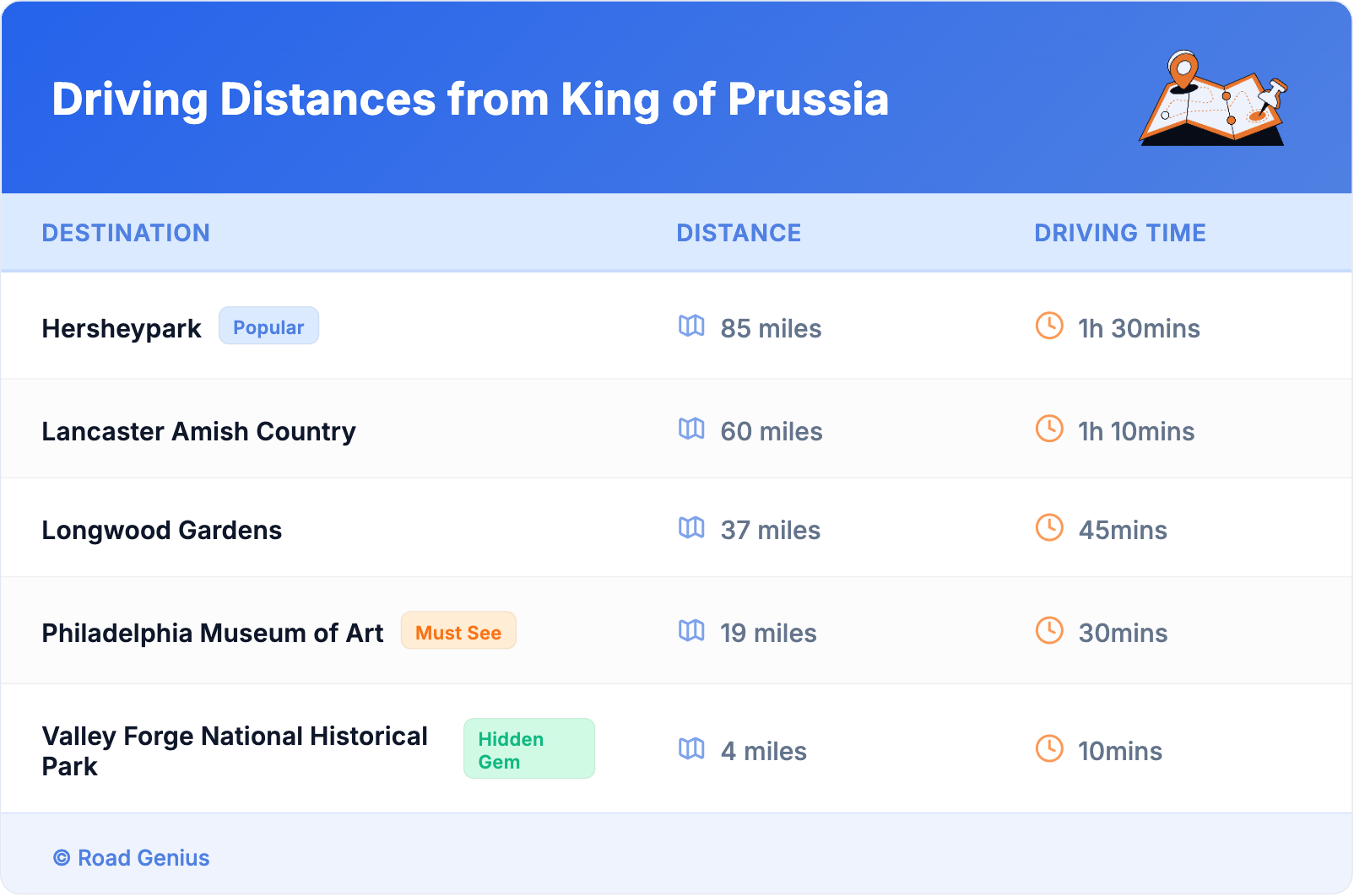Select the Must See badge
Viewport: 1354px width, 896px height.
click(x=458, y=632)
